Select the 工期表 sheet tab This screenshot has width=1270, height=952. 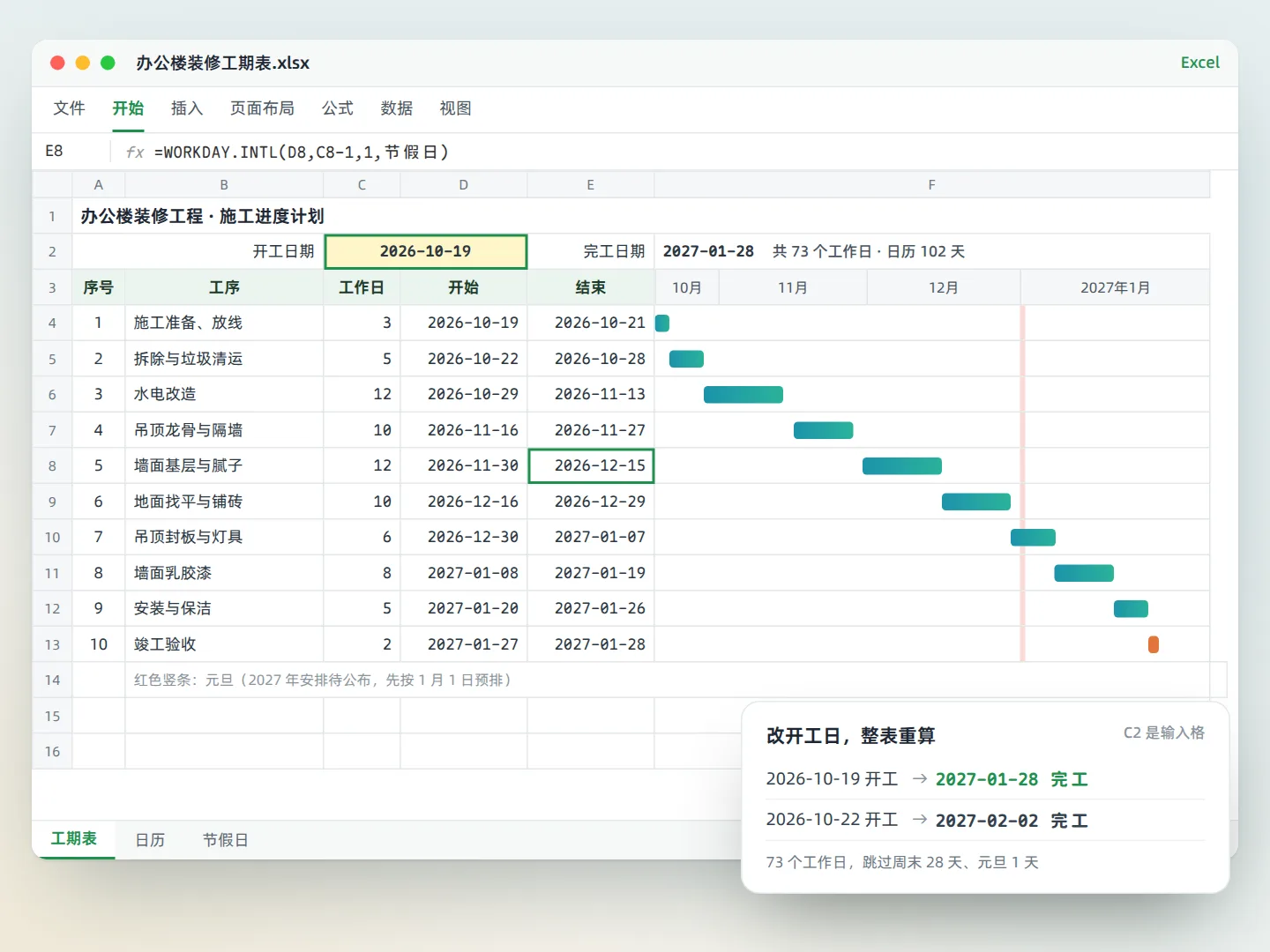click(x=74, y=839)
